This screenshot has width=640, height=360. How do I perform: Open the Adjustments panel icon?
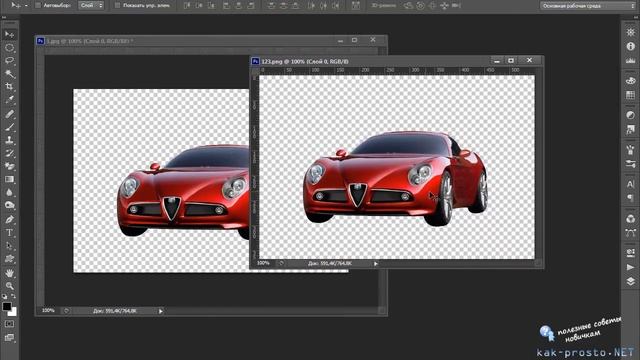tap(630, 115)
